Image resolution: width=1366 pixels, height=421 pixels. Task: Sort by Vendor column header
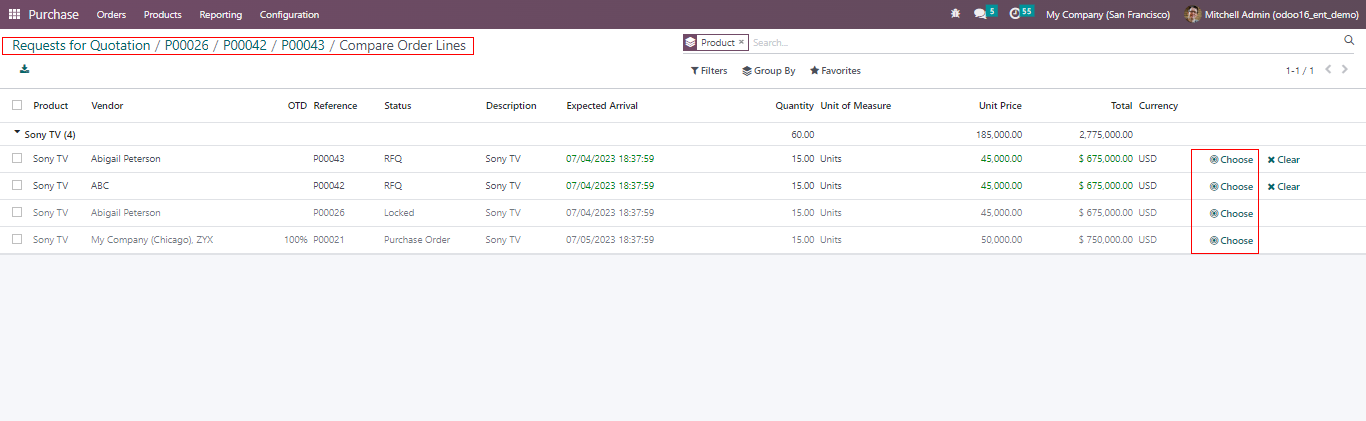[x=107, y=105]
